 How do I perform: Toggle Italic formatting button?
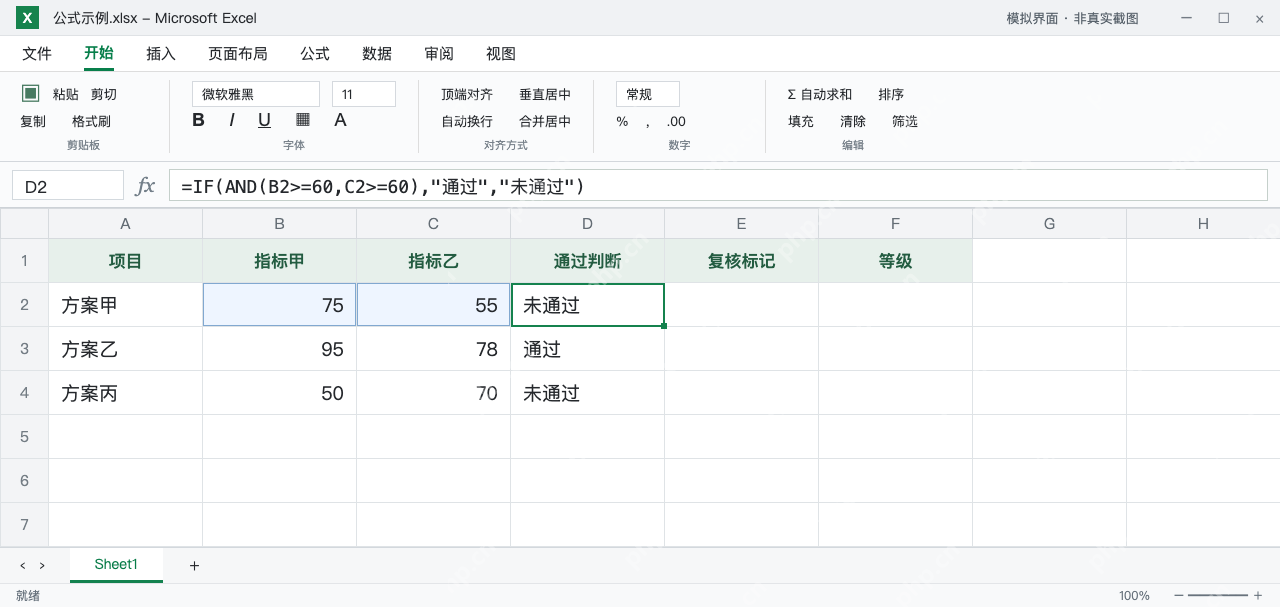231,120
